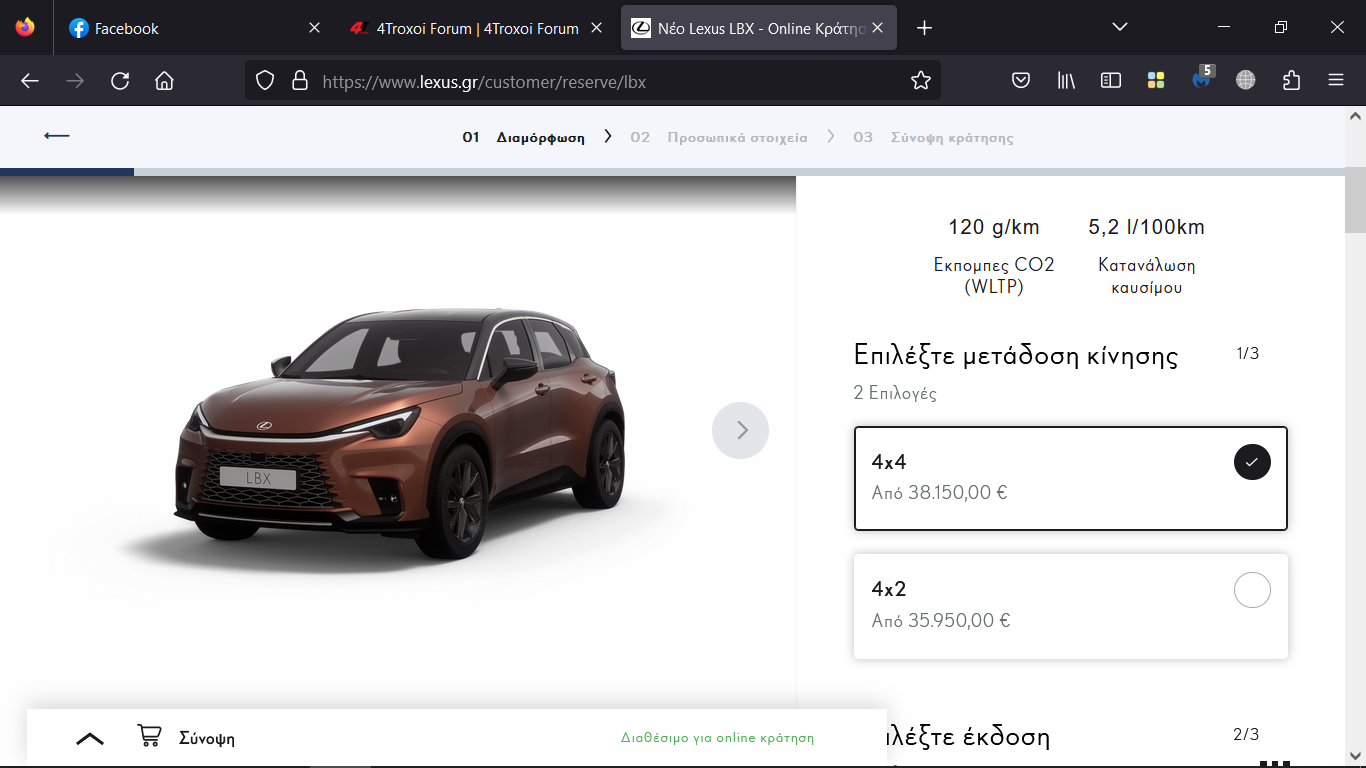Click the shopping cart icon
The width and height of the screenshot is (1366, 768).
tap(149, 737)
